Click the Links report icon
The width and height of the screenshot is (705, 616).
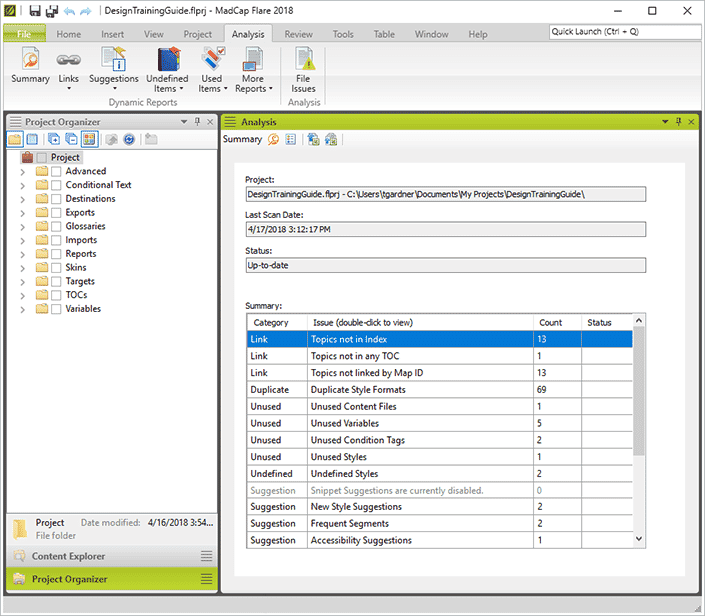[x=68, y=60]
